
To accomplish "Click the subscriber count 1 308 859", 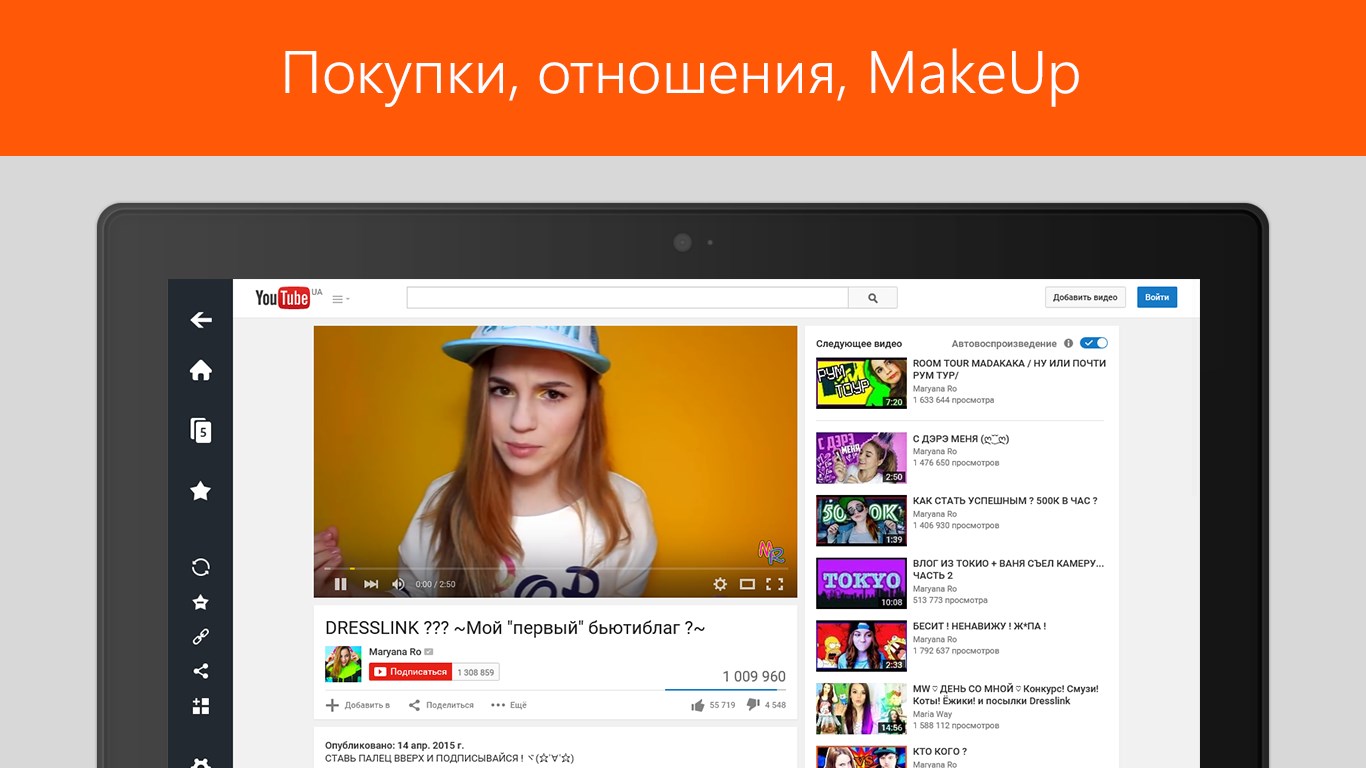I will (476, 672).
